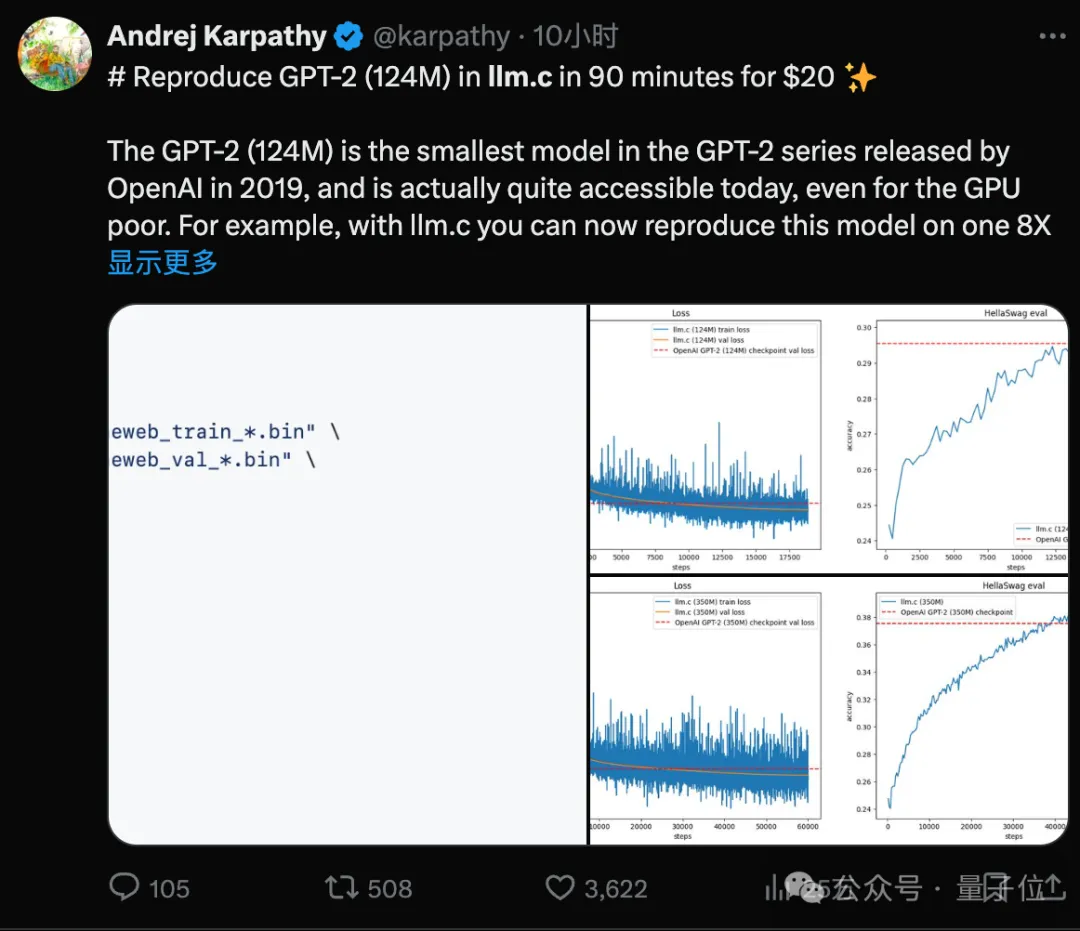
Task: Open Andrej Karpathy's profile name
Action: point(218,36)
